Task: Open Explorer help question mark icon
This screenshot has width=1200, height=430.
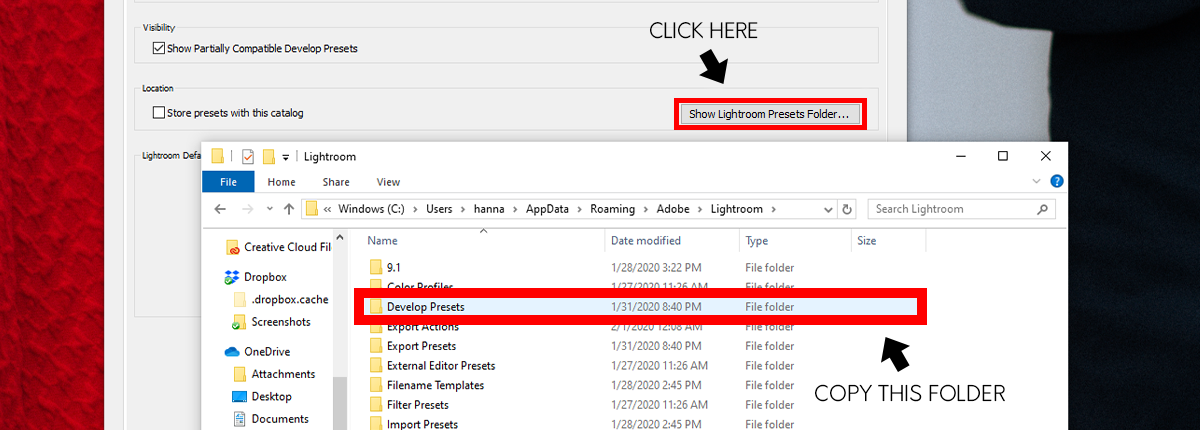Action: point(1057,181)
